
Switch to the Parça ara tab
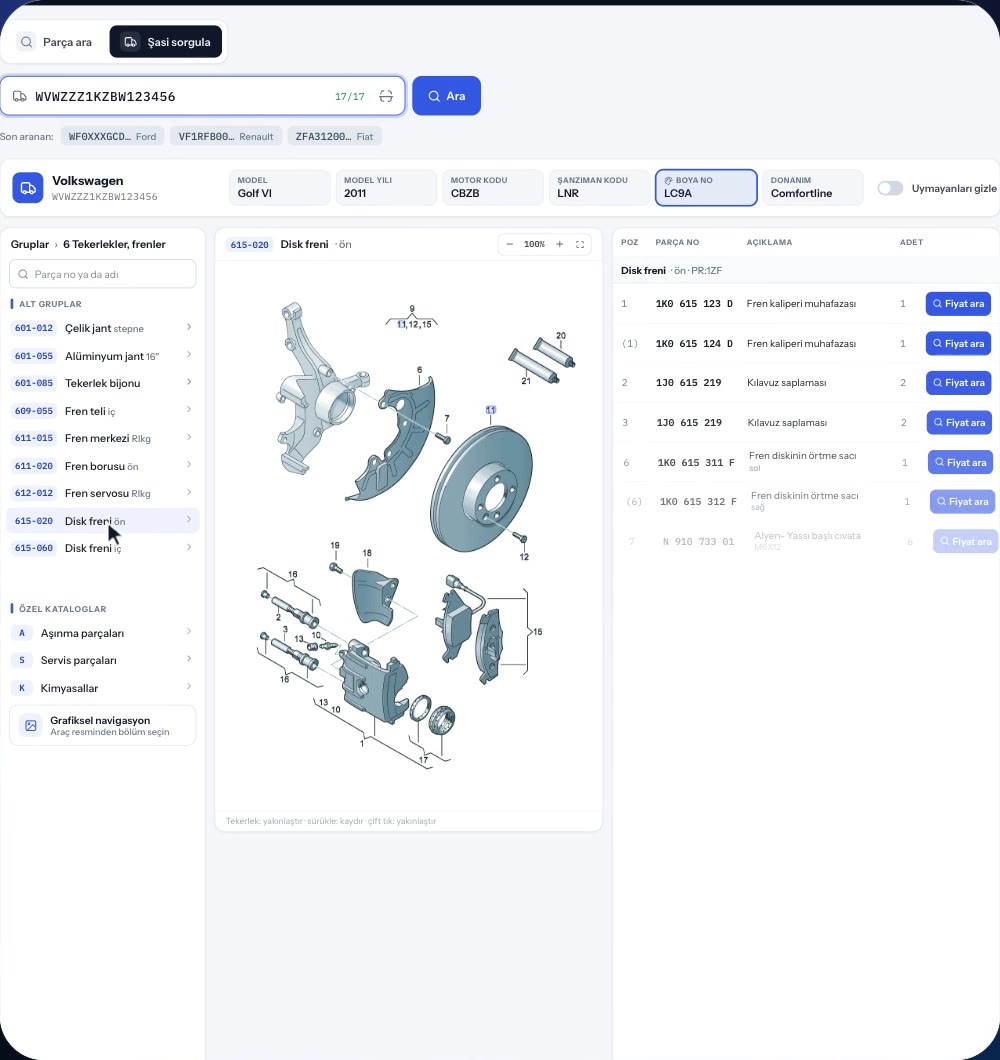(x=55, y=42)
